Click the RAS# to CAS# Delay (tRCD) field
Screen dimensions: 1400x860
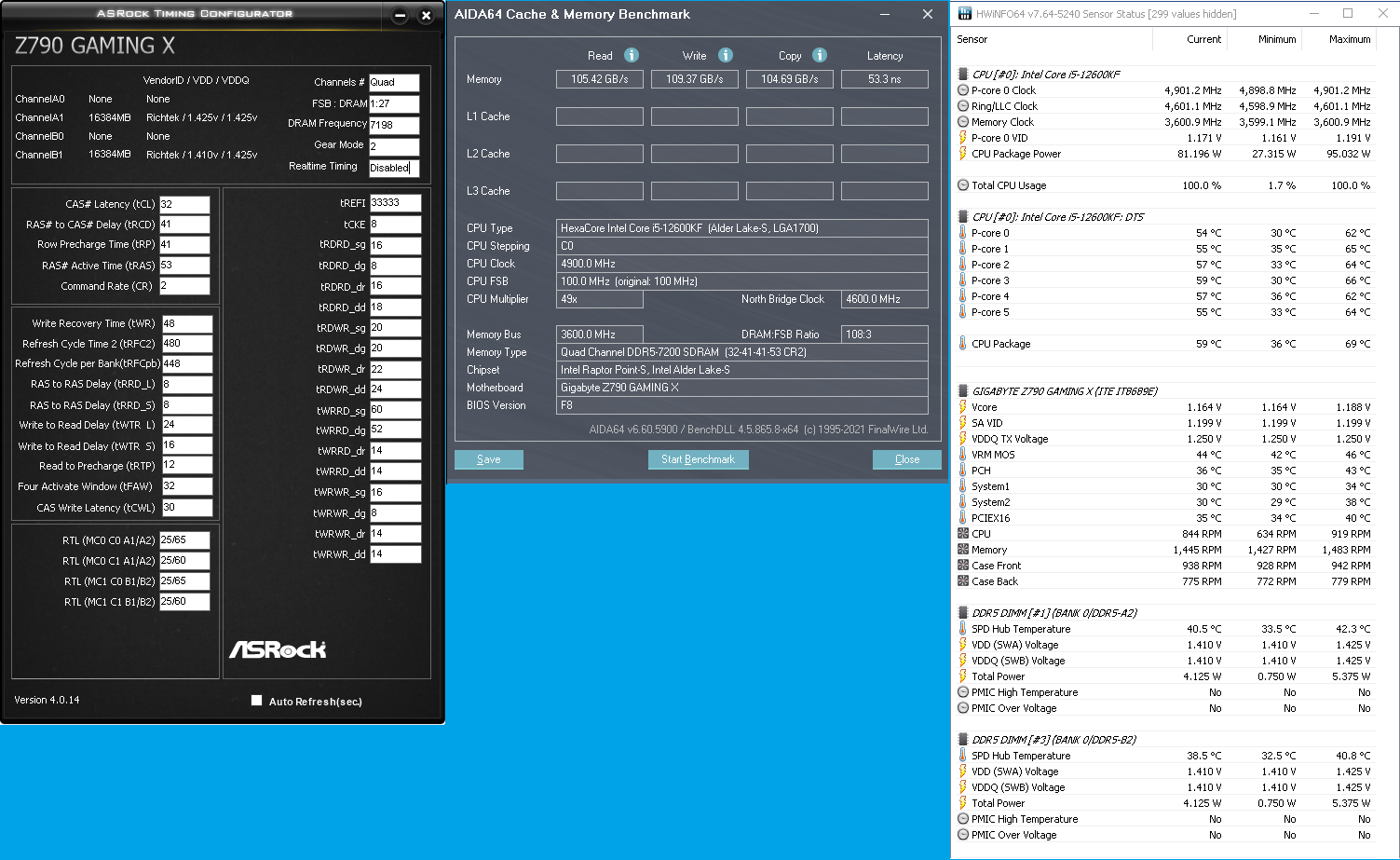pyautogui.click(x=184, y=225)
